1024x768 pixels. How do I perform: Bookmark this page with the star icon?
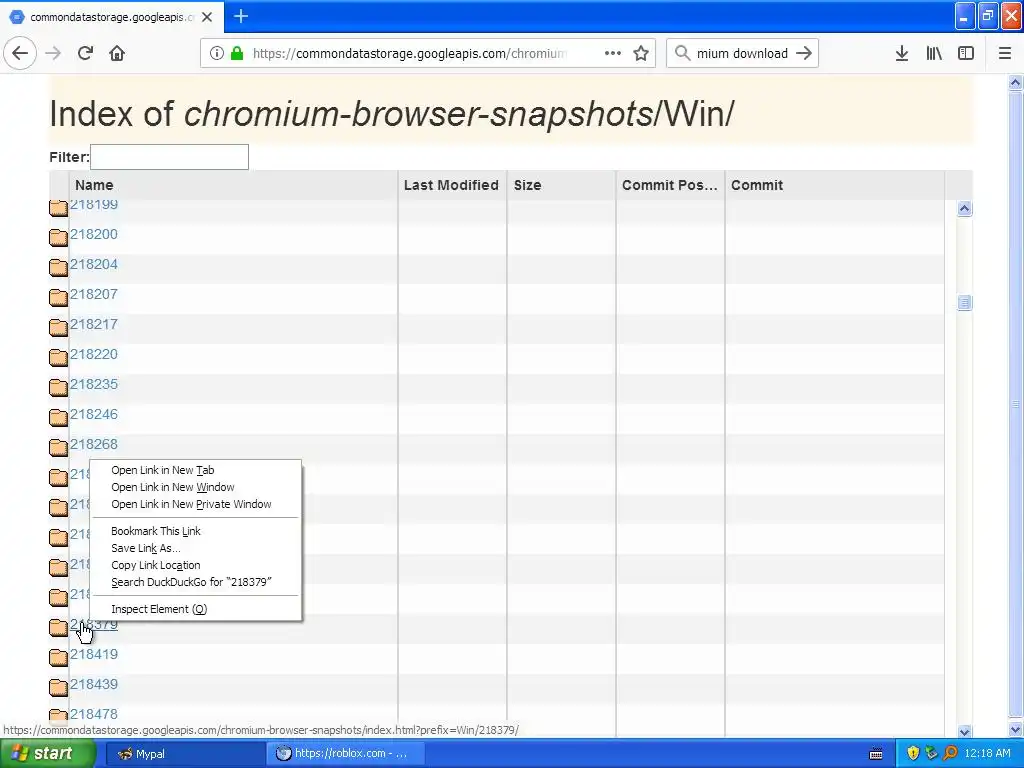(641, 54)
